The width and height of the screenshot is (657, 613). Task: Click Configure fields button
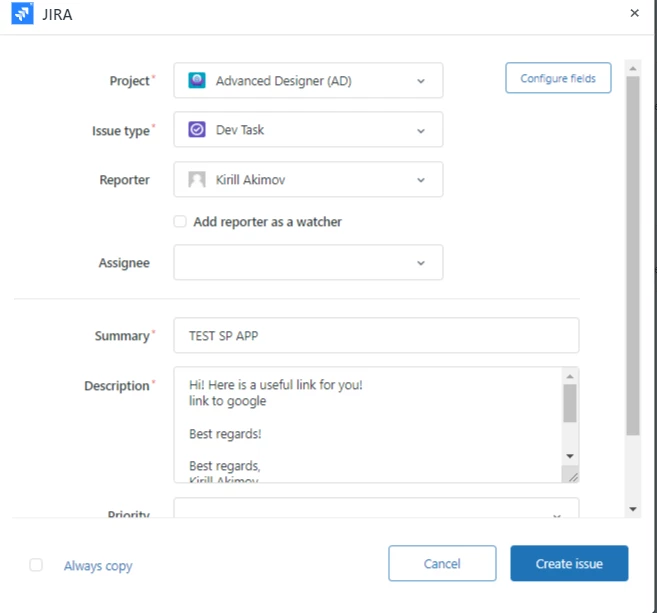[558, 78]
